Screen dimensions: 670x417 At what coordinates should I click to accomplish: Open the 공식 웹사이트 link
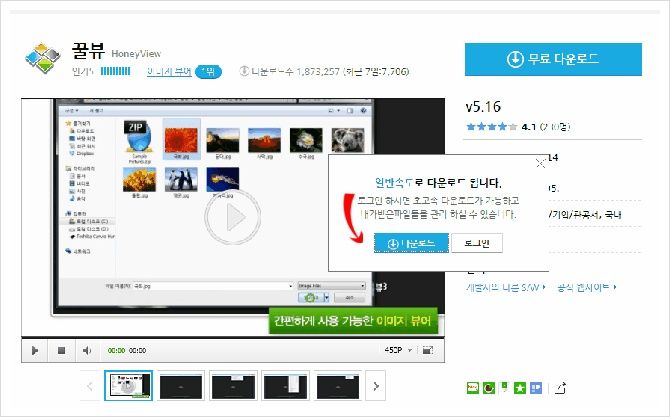point(586,287)
